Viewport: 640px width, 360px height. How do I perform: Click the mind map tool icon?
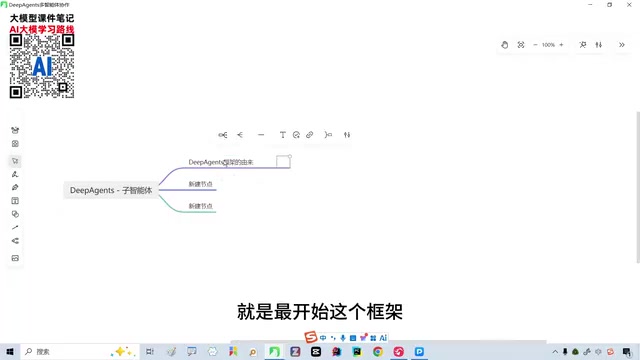(15, 241)
